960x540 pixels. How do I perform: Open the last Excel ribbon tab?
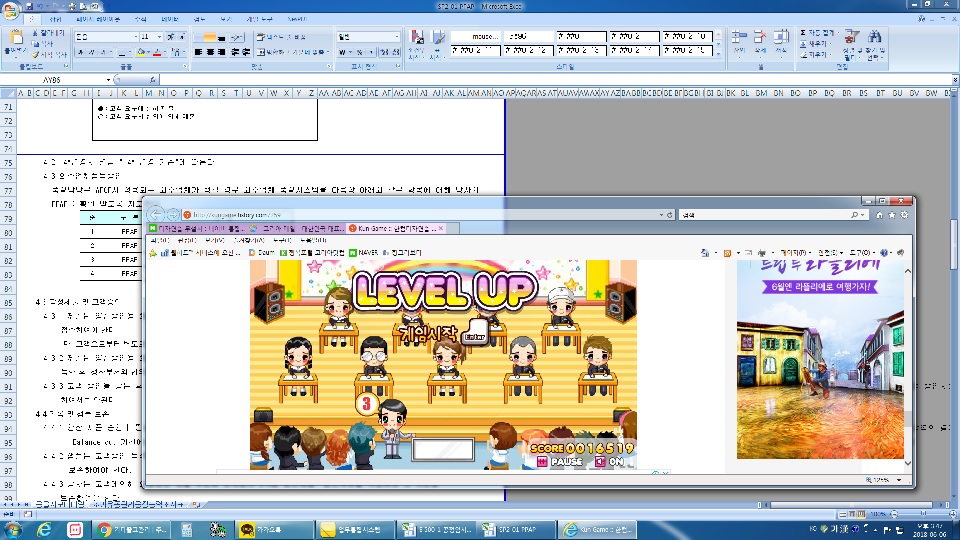(296, 20)
